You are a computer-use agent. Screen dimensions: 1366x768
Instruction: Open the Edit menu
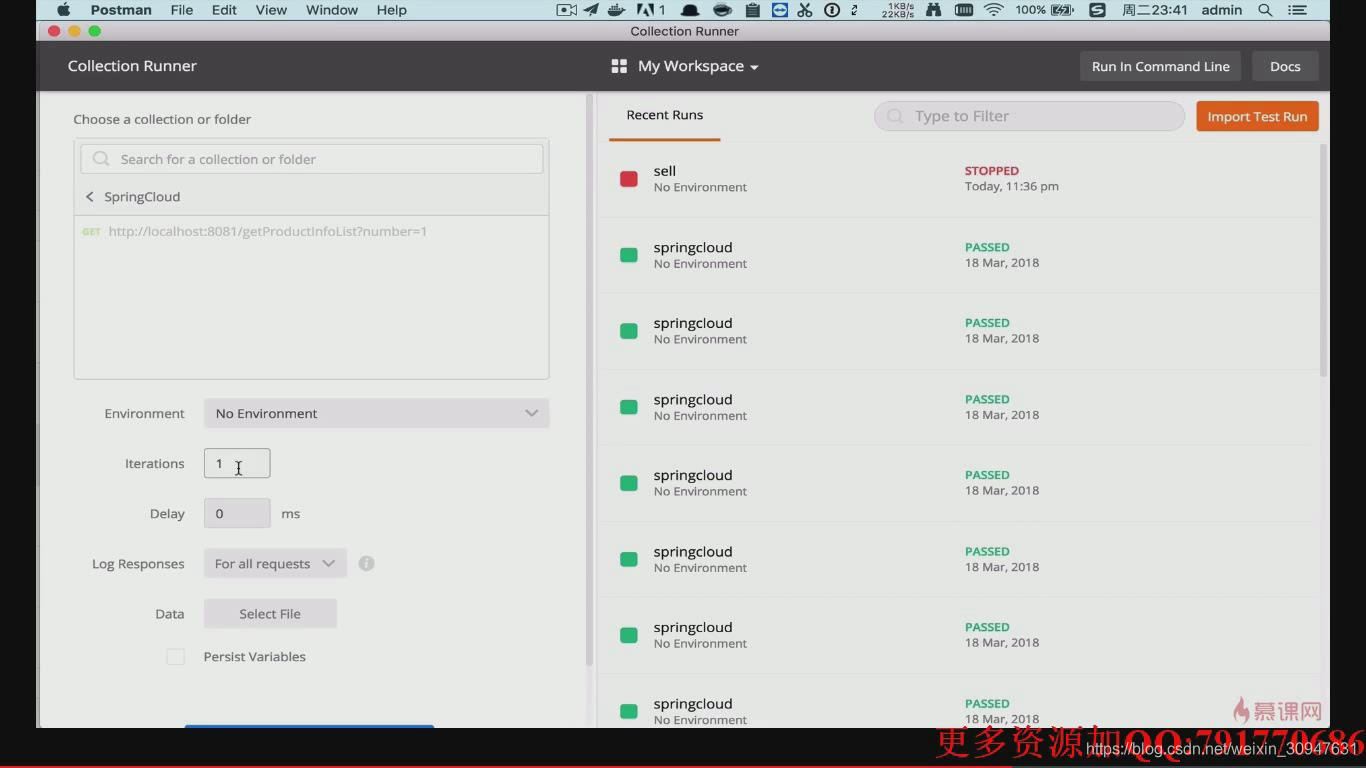[x=224, y=10]
